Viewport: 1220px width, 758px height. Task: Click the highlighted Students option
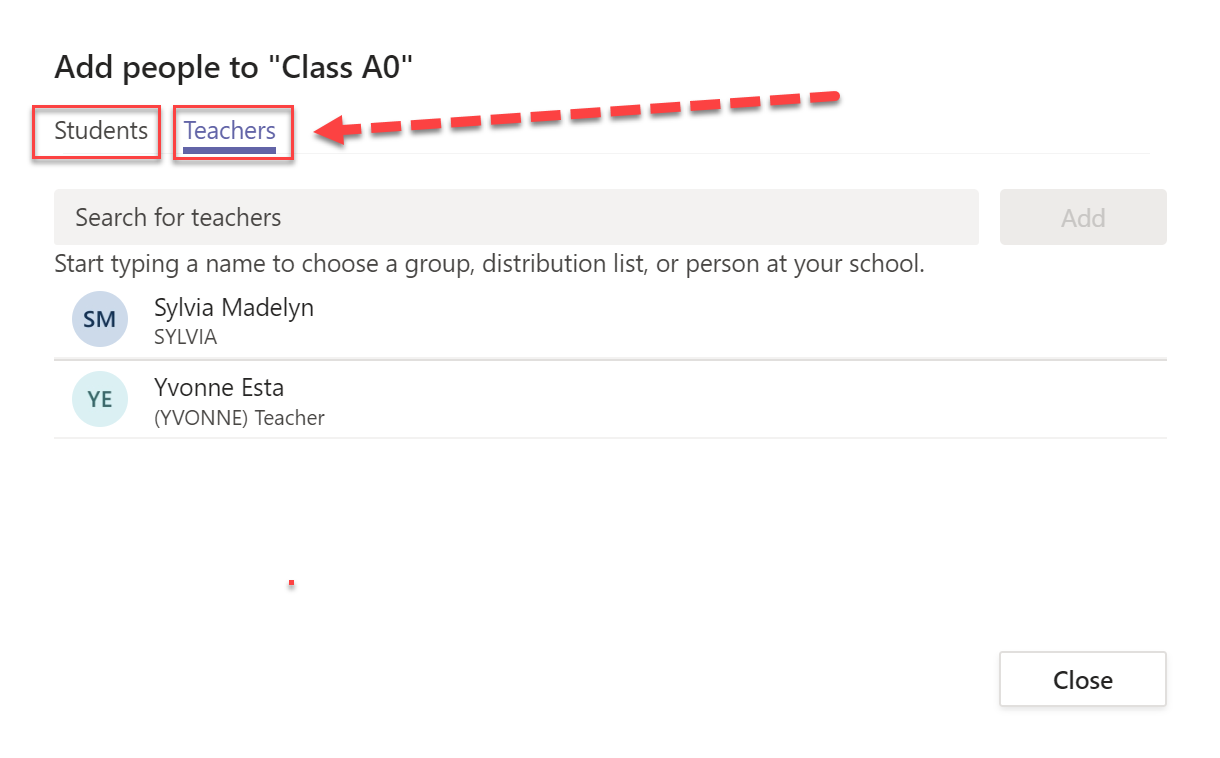click(96, 131)
